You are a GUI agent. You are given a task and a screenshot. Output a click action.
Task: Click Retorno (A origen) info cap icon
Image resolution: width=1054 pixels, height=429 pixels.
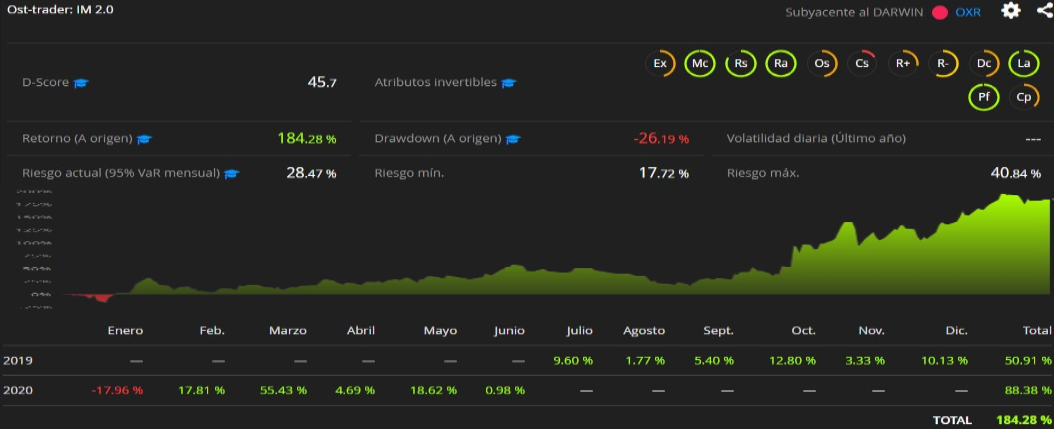pos(144,139)
